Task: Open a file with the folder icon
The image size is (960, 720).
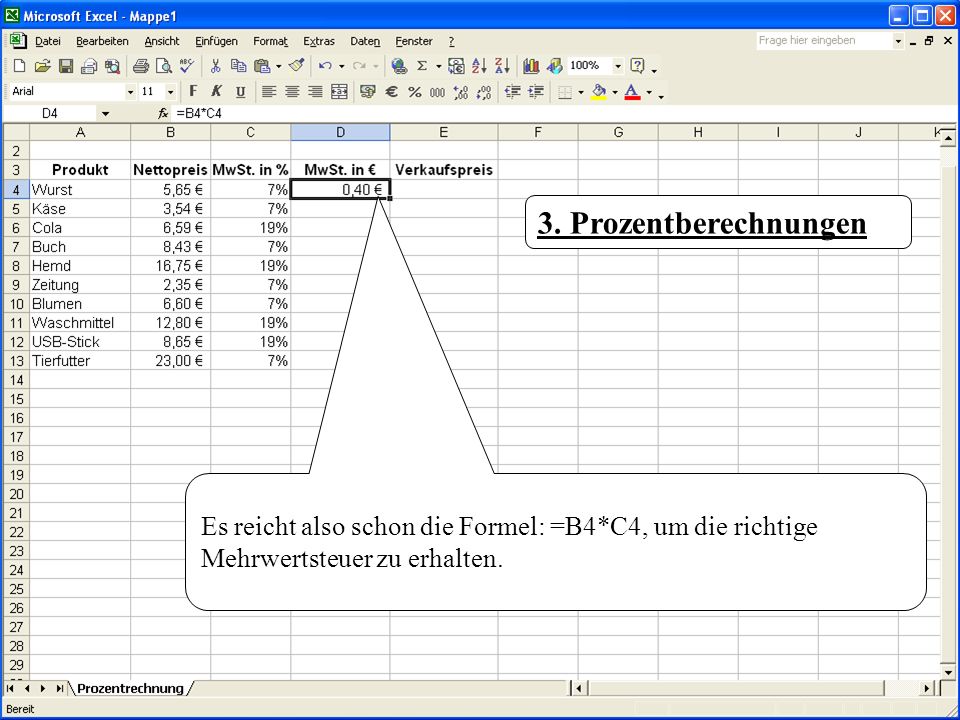Action: [x=42, y=66]
